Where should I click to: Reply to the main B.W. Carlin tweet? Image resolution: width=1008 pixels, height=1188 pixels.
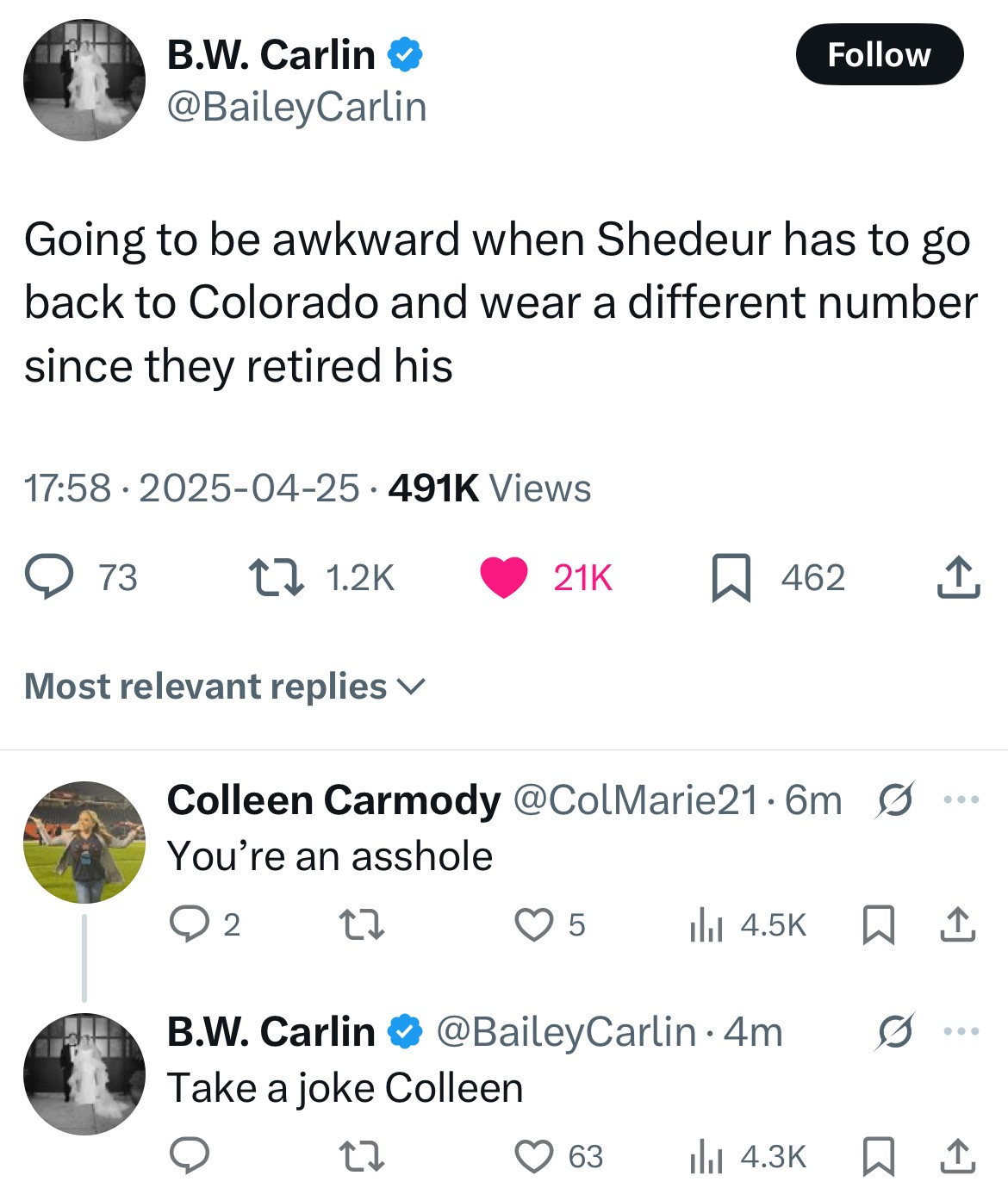pyautogui.click(x=49, y=577)
